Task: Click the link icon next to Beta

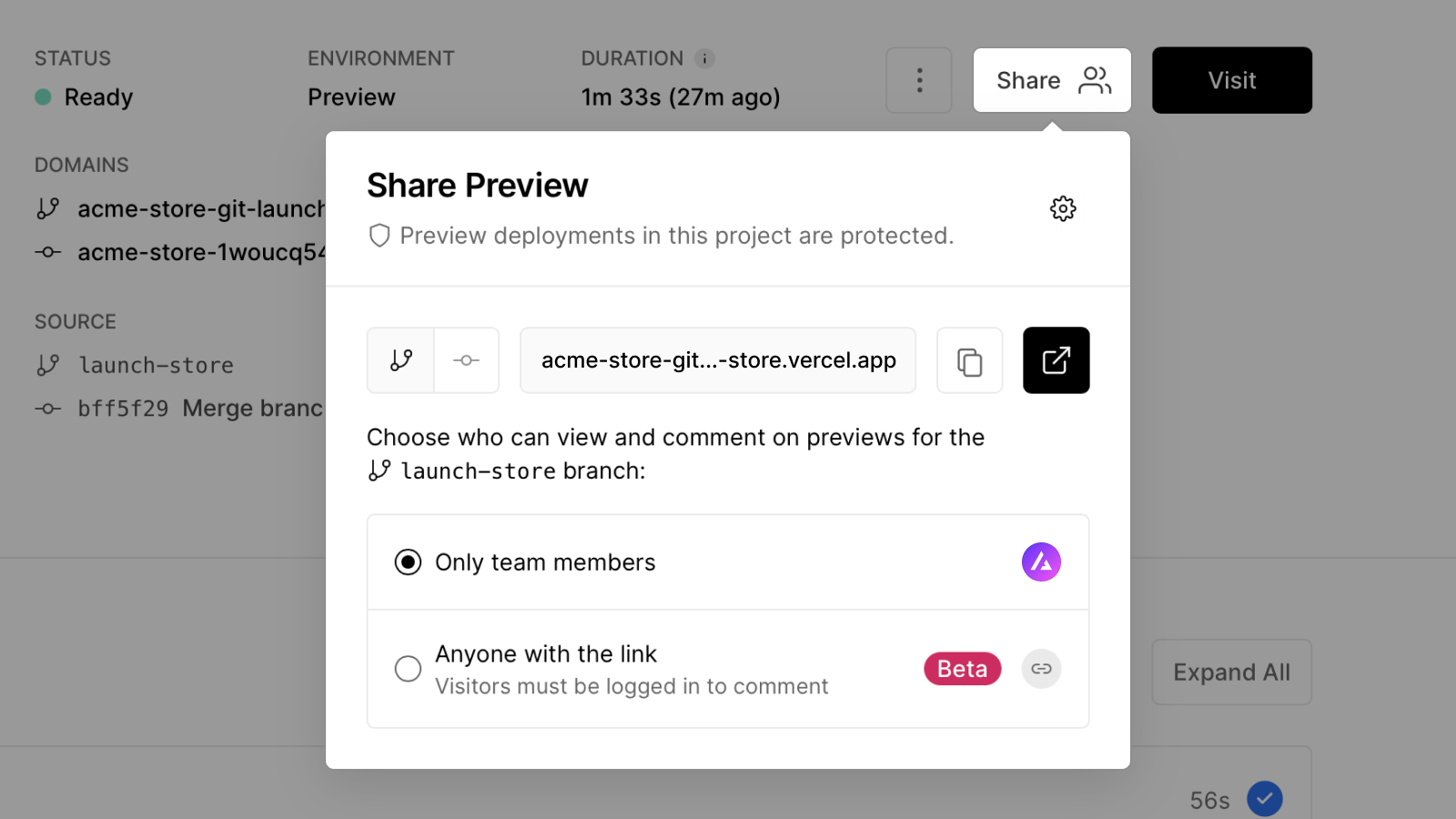Action: 1041,669
